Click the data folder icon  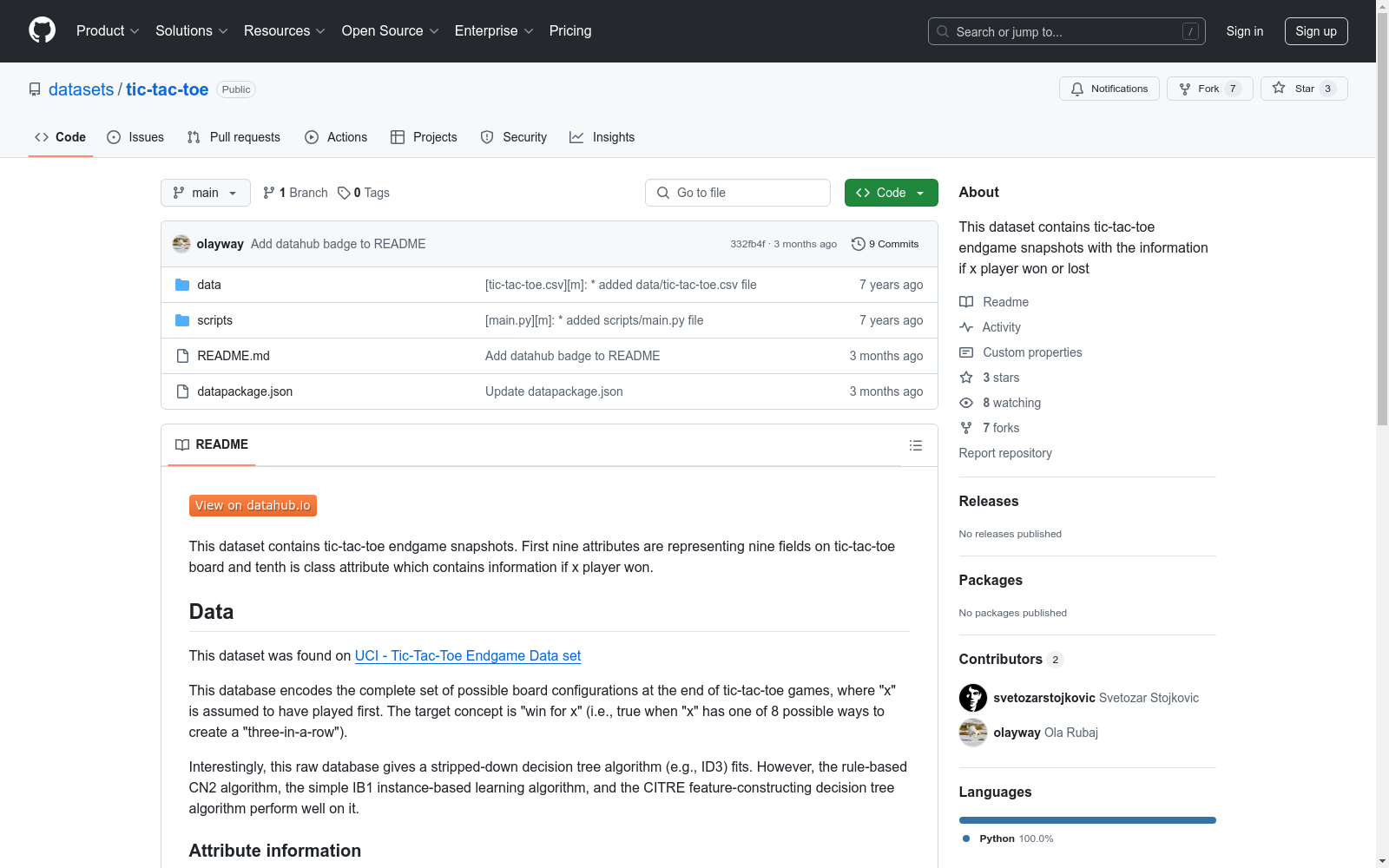[x=182, y=285]
